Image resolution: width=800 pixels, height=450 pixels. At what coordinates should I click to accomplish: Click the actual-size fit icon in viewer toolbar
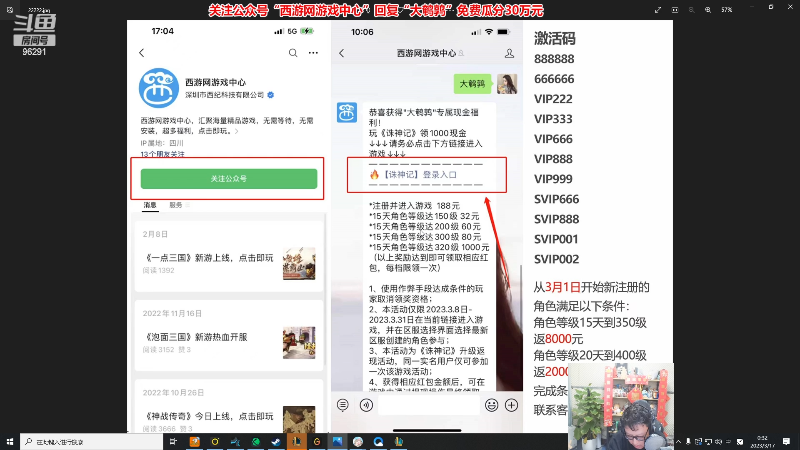pyautogui.click(x=674, y=10)
